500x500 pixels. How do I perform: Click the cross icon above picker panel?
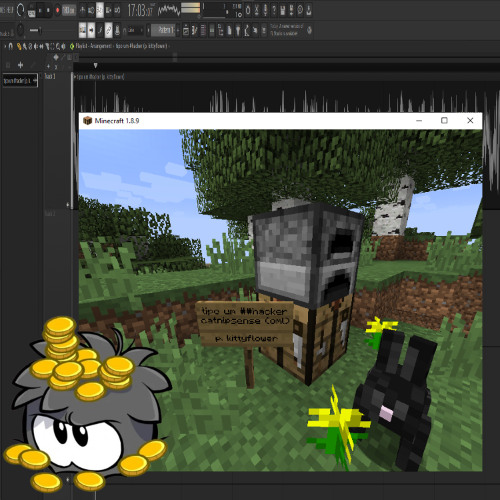click(x=20, y=65)
